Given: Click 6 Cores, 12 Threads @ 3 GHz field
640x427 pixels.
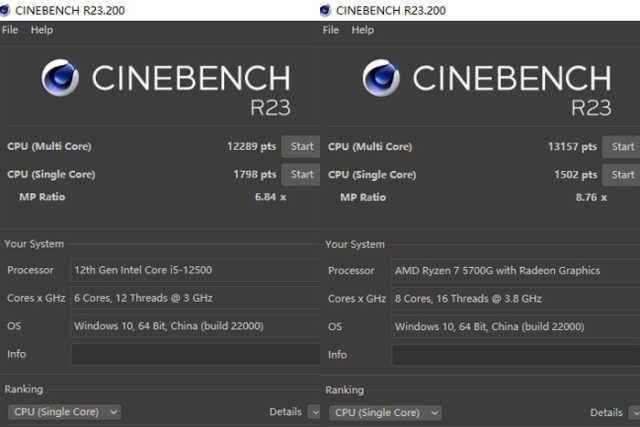Looking at the screenshot, I should click(x=196, y=298).
